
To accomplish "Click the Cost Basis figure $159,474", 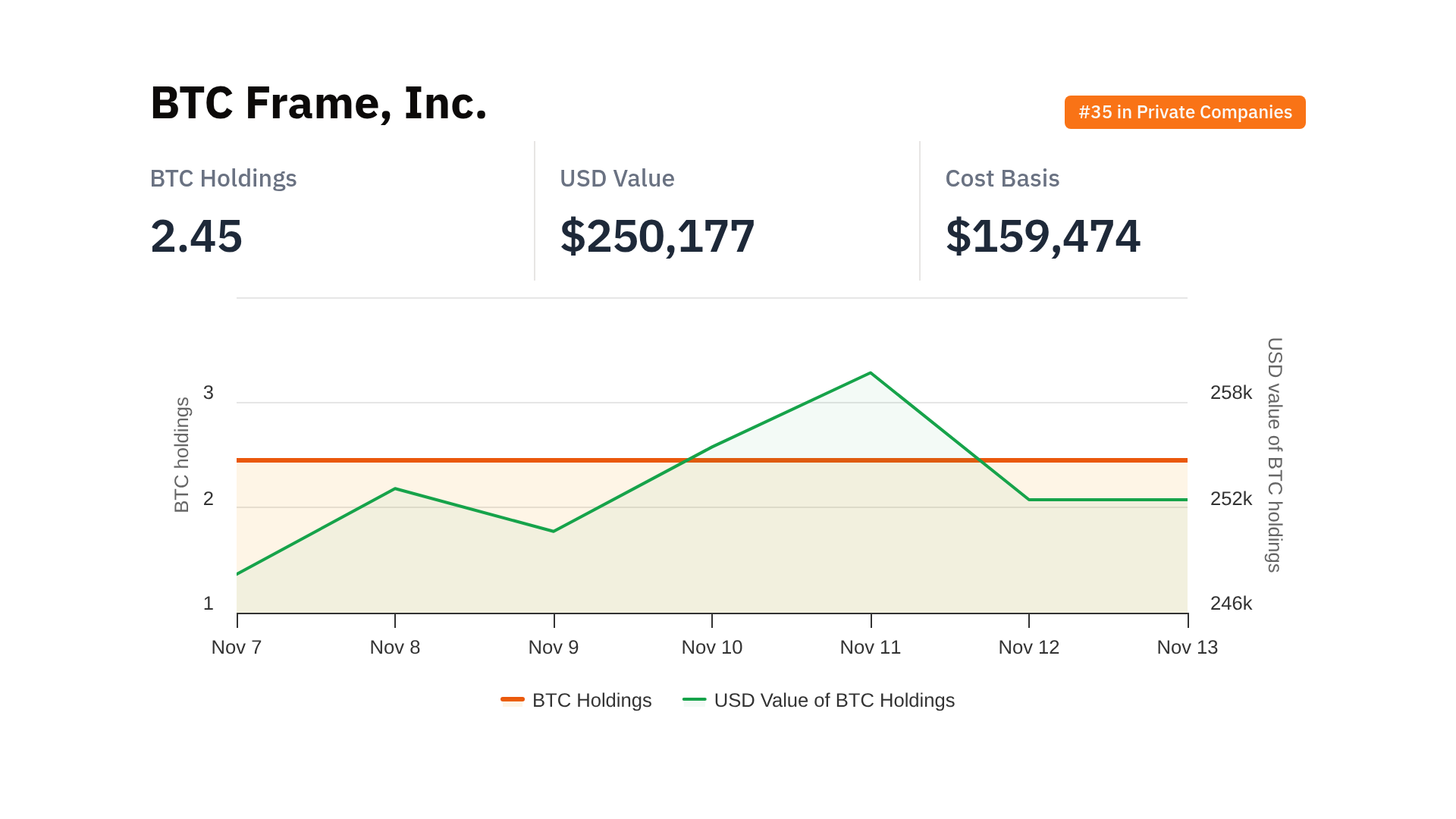I will (x=1043, y=236).
